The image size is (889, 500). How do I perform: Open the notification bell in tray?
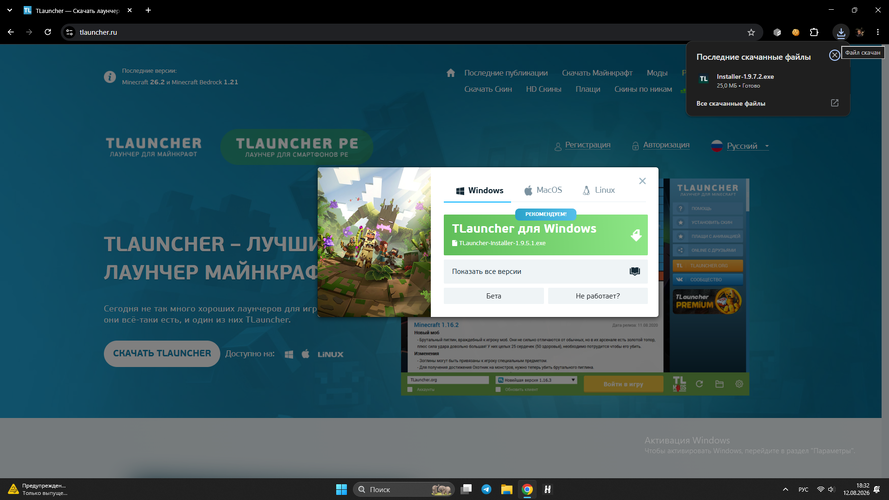pyautogui.click(x=877, y=489)
